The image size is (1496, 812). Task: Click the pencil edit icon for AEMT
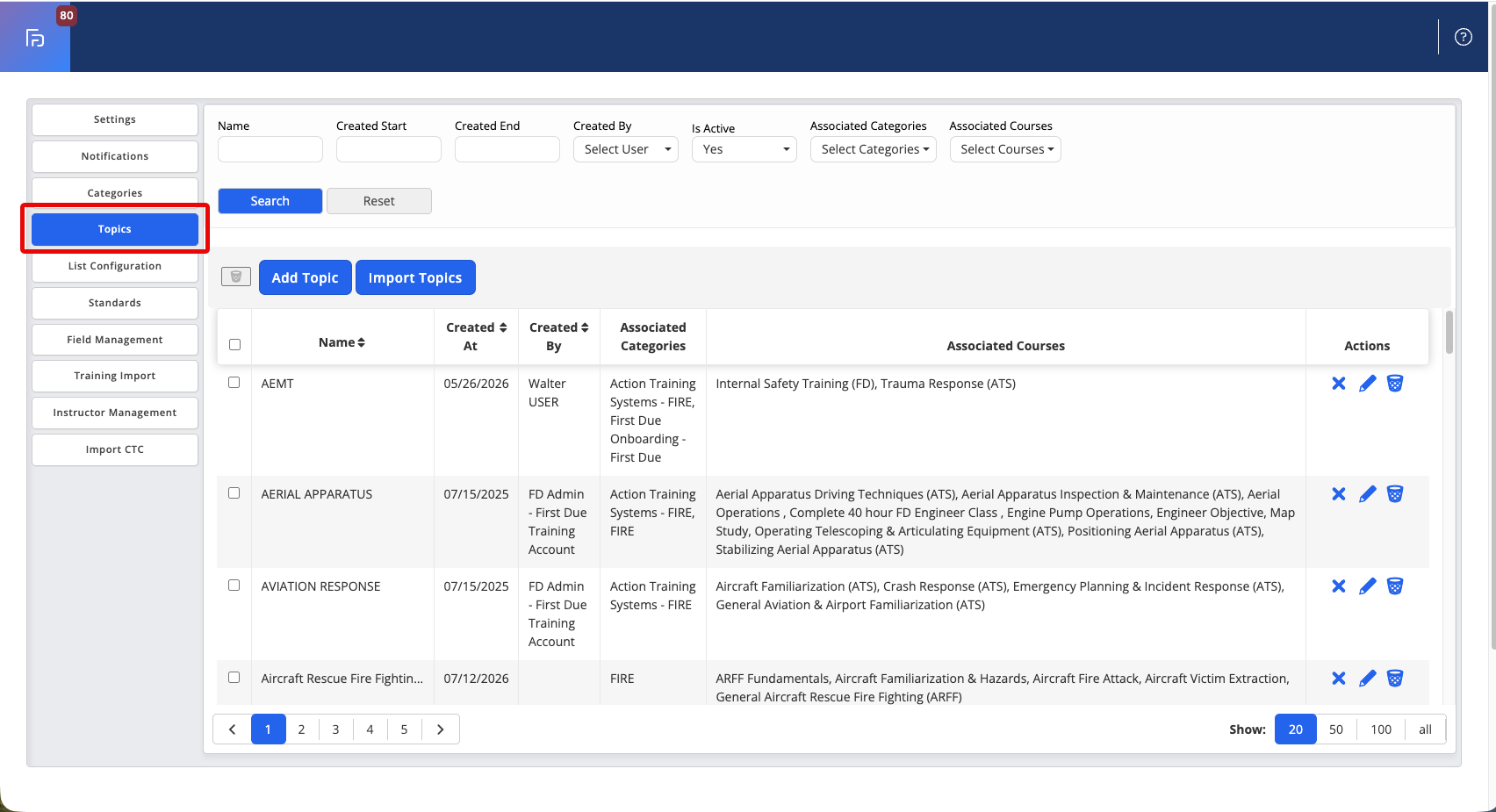pos(1367,384)
